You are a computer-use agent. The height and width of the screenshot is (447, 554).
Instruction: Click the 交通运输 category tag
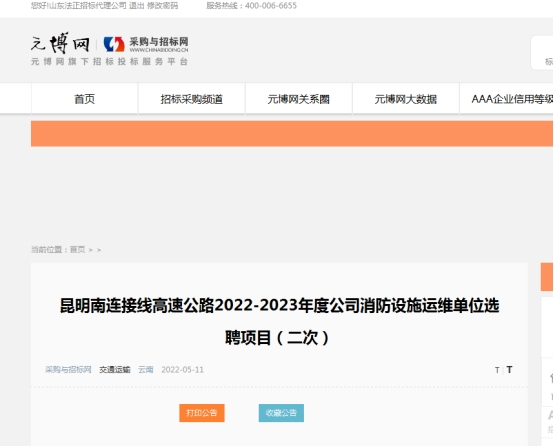(x=115, y=370)
